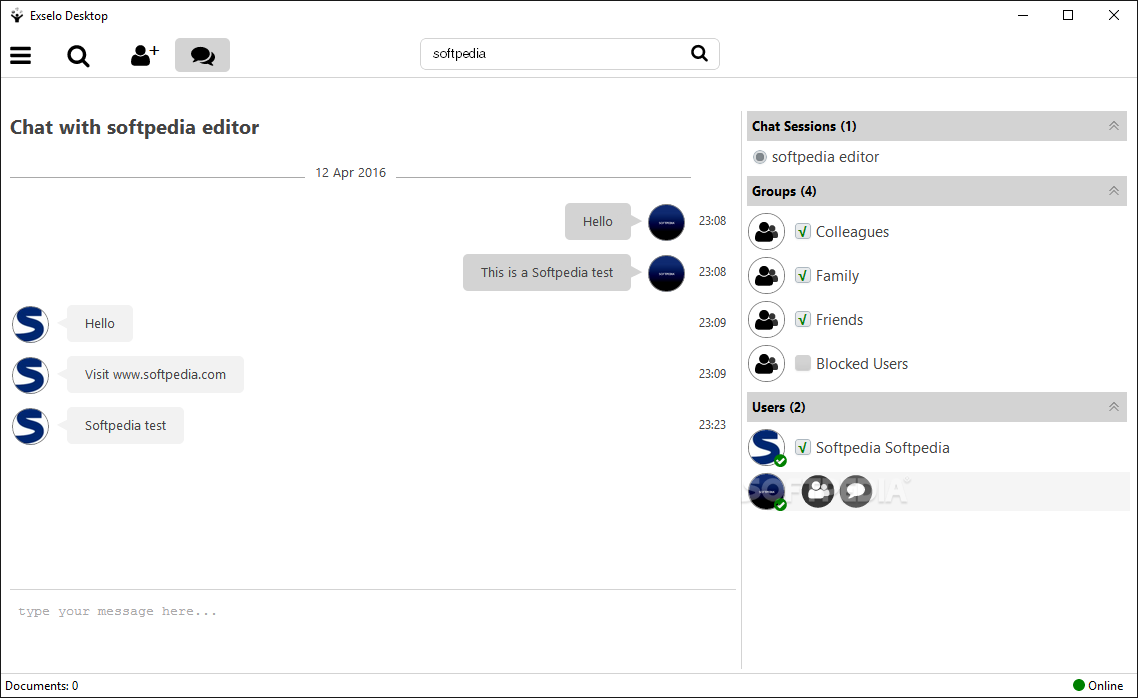
Task: Close the Exselo Desktop window
Action: (x=1113, y=15)
